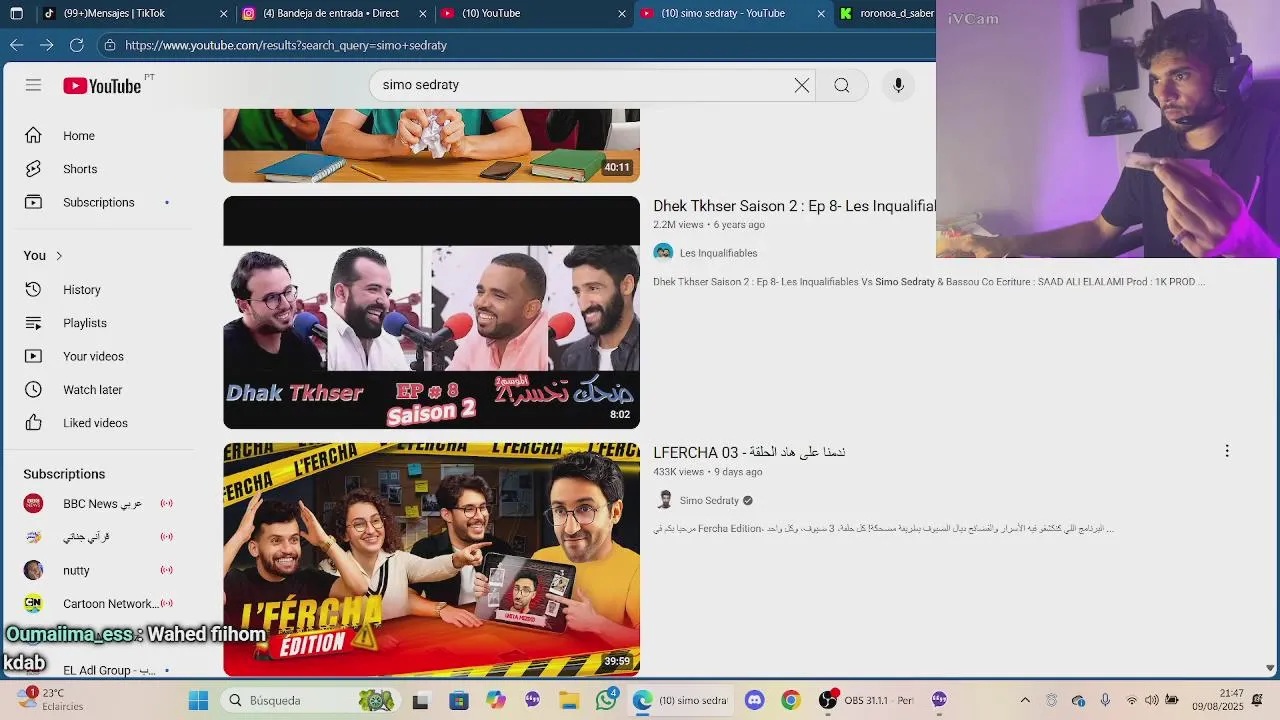Image resolution: width=1280 pixels, height=720 pixels.
Task: Close the Bandeja de entrada Direct tab
Action: (423, 14)
